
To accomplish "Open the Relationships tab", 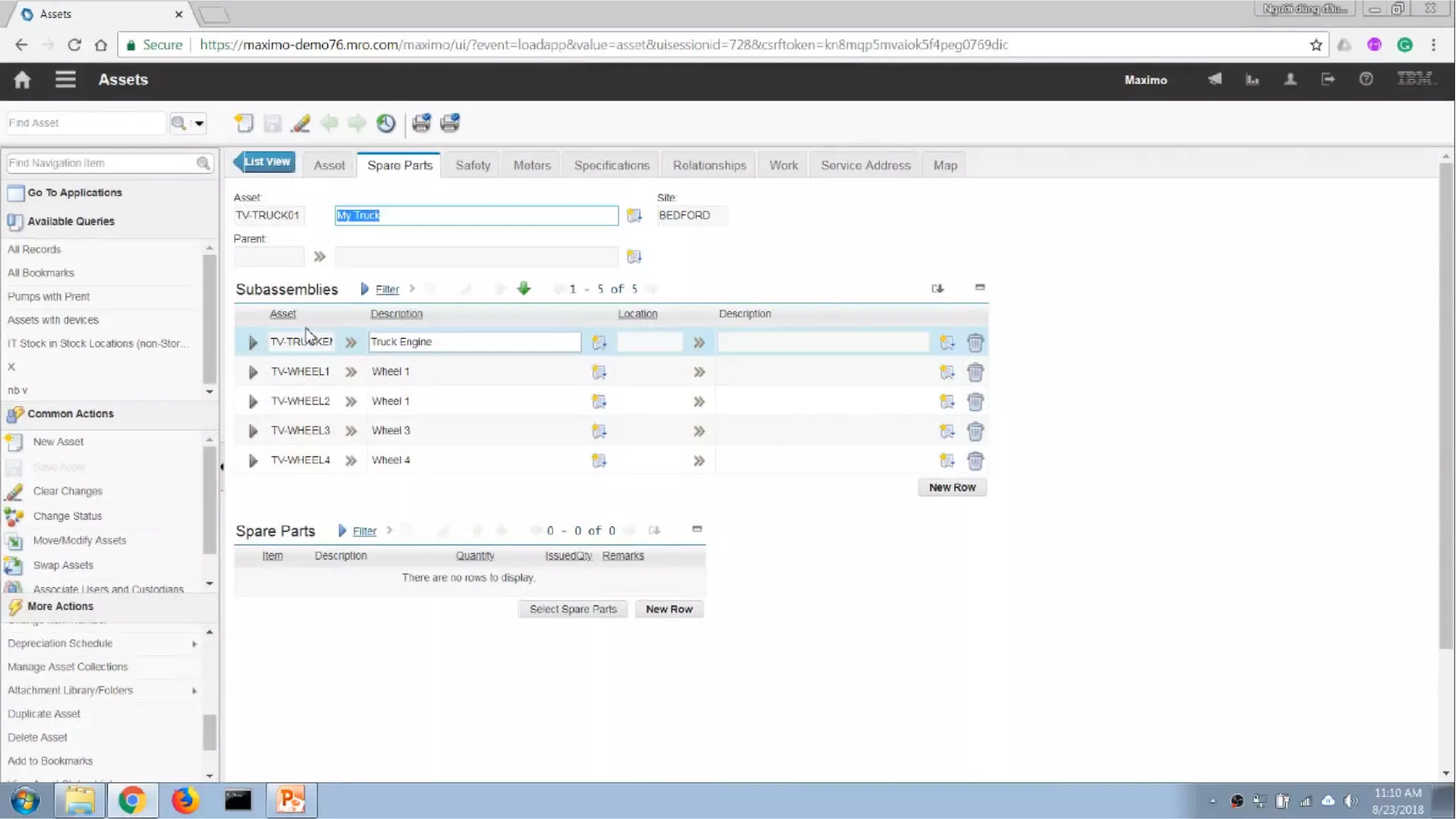I will click(709, 165).
